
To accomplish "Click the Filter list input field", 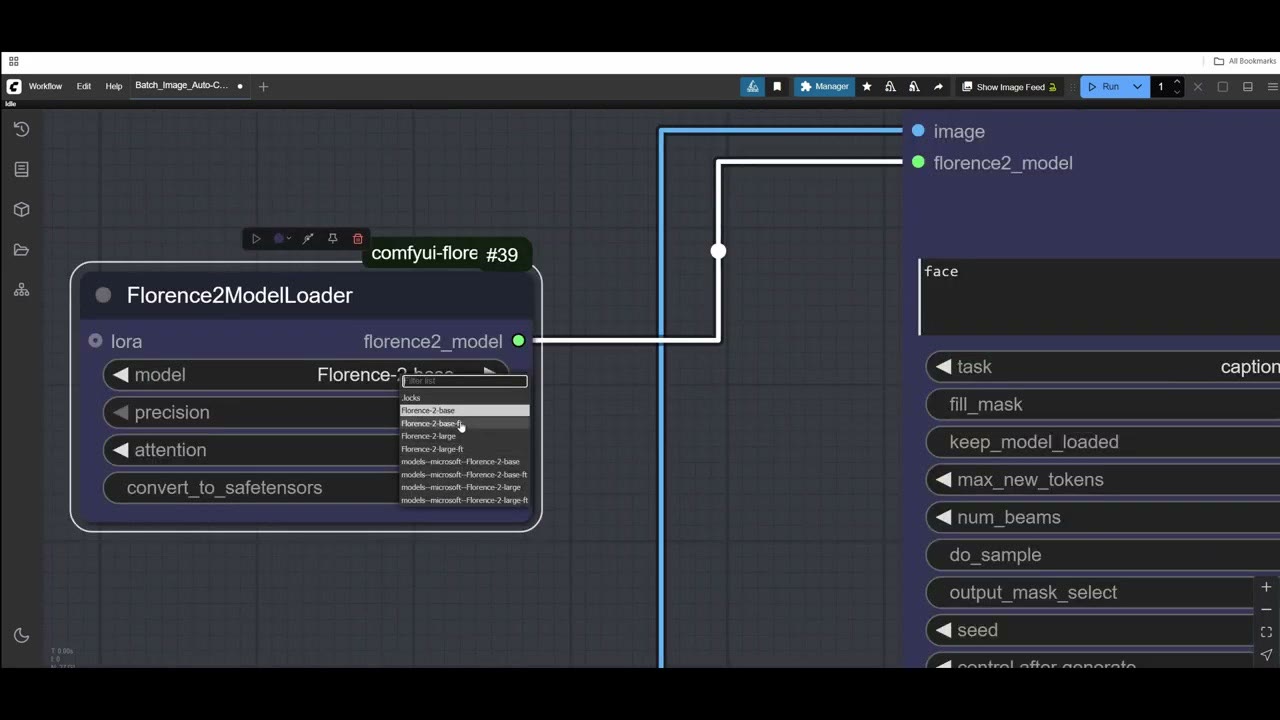I will point(464,381).
